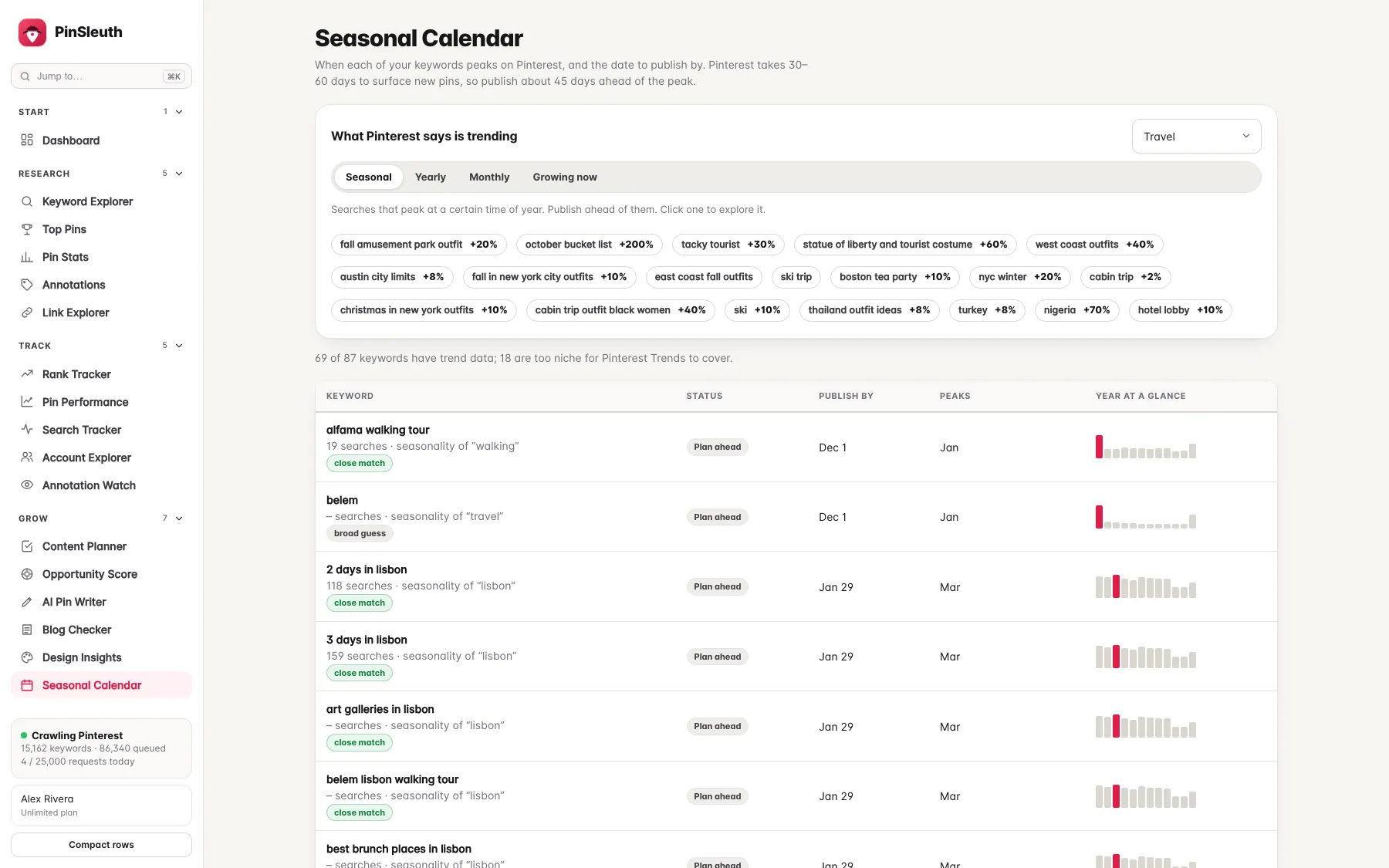Click the Pin Stats bar chart icon
This screenshot has height=868, width=1389.
27,257
